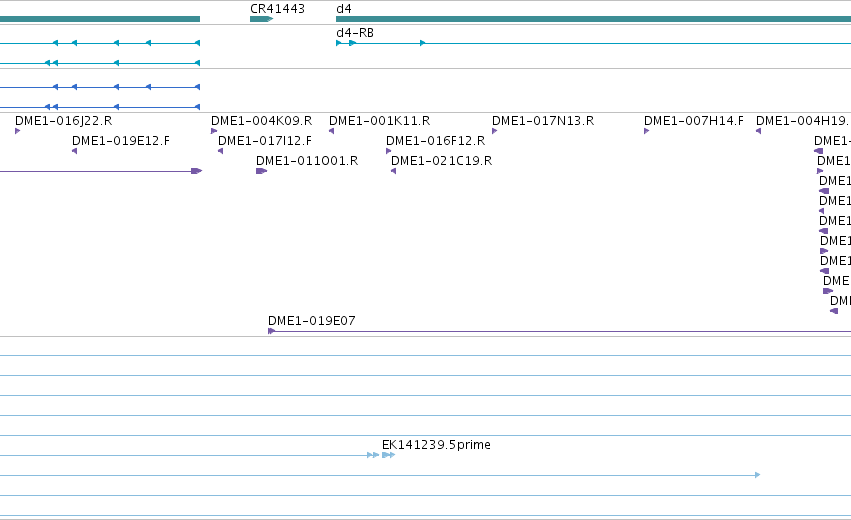The width and height of the screenshot is (851, 520).
Task: Select the arrow glyph under DME1-017N13.R
Action: coord(494,131)
